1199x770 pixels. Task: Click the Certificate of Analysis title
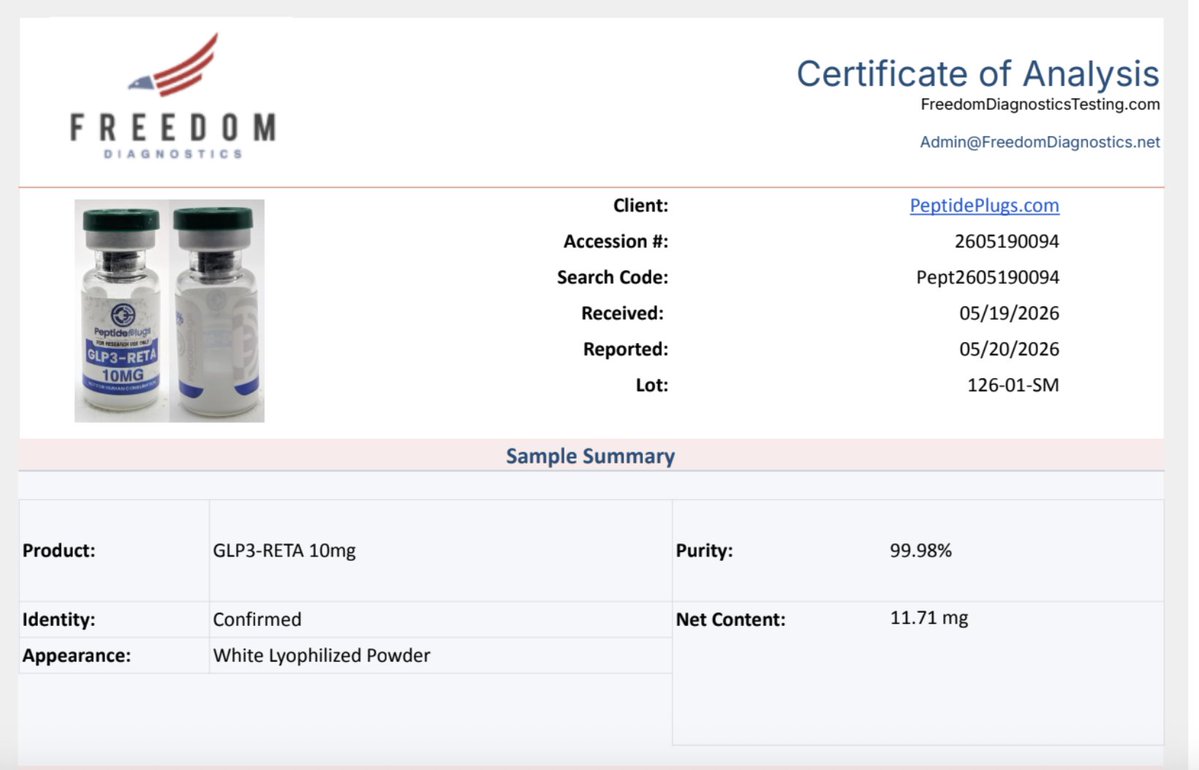tap(978, 74)
